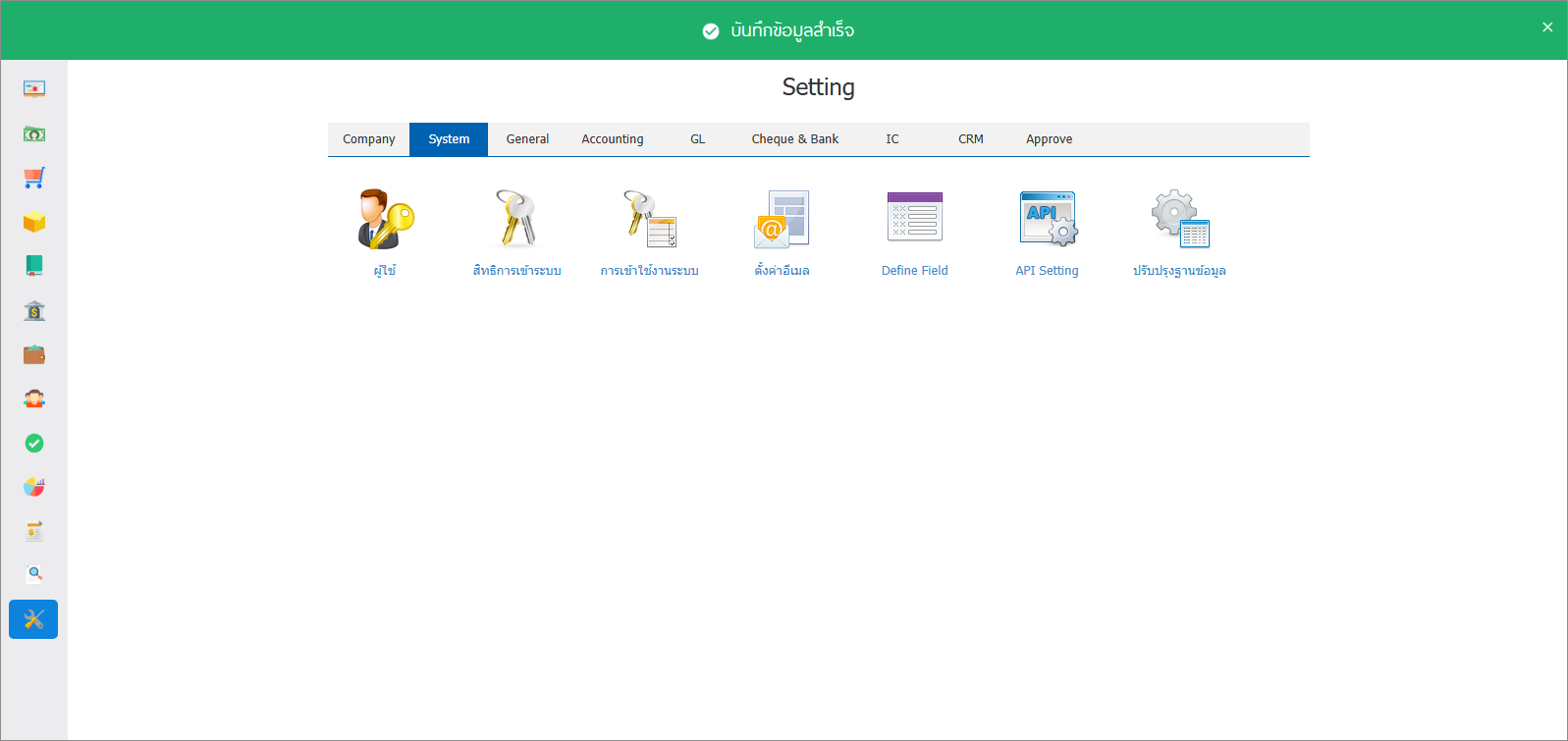Click the green checkmark approve sidebar icon
This screenshot has width=1568, height=741.
(x=34, y=444)
